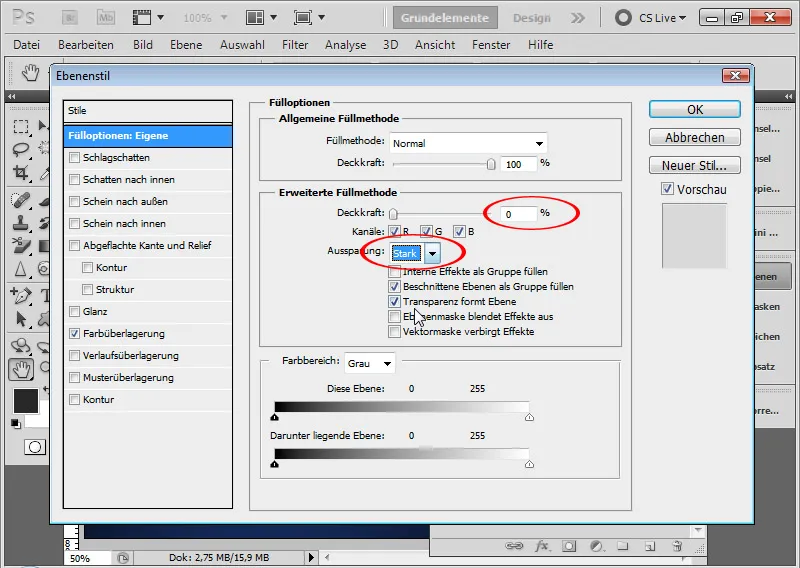
Task: Open the Bearbeiten menu
Action: pyautogui.click(x=86, y=45)
